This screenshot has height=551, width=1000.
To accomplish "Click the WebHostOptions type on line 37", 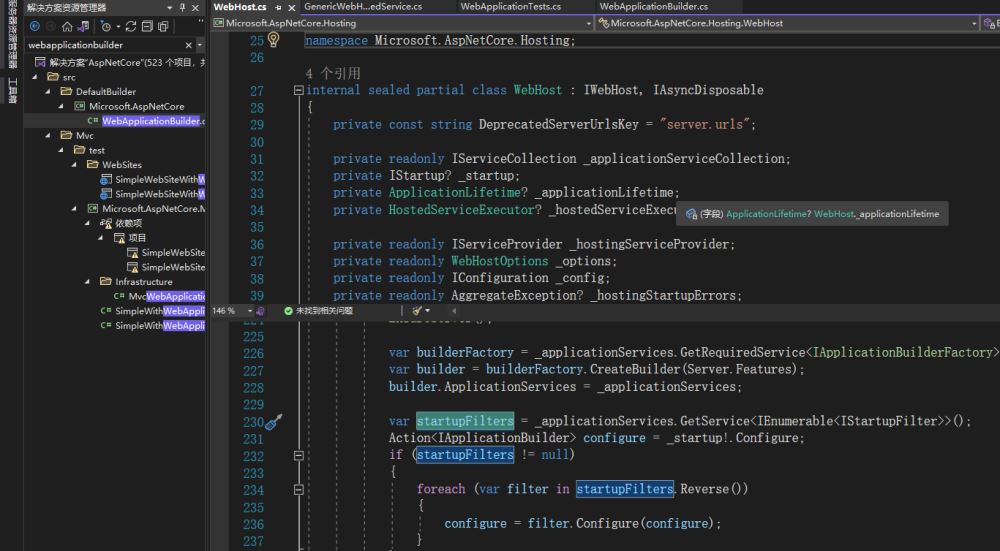I will click(499, 261).
